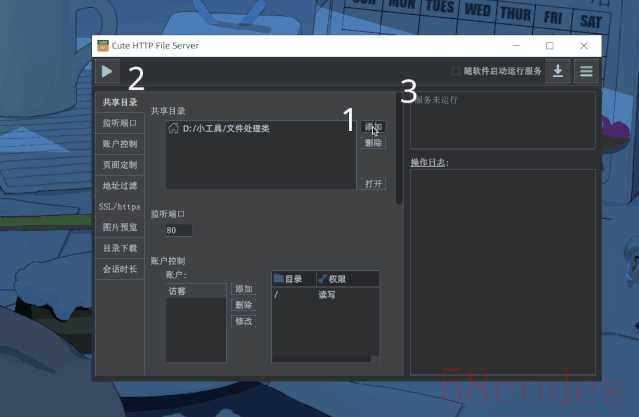
Task: Switch to the 监听端口 tab
Action: tap(120, 123)
